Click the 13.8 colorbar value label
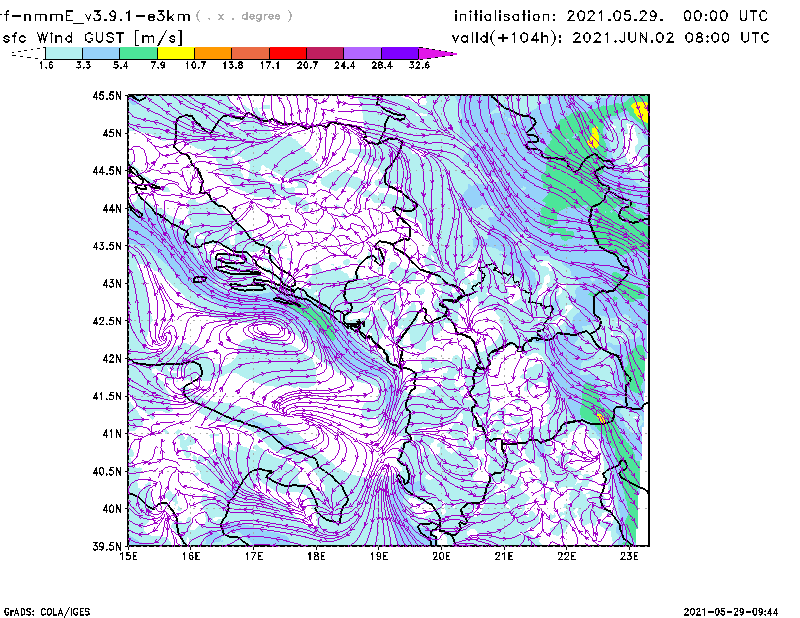Screen dimensions: 800x618 pyautogui.click(x=232, y=65)
